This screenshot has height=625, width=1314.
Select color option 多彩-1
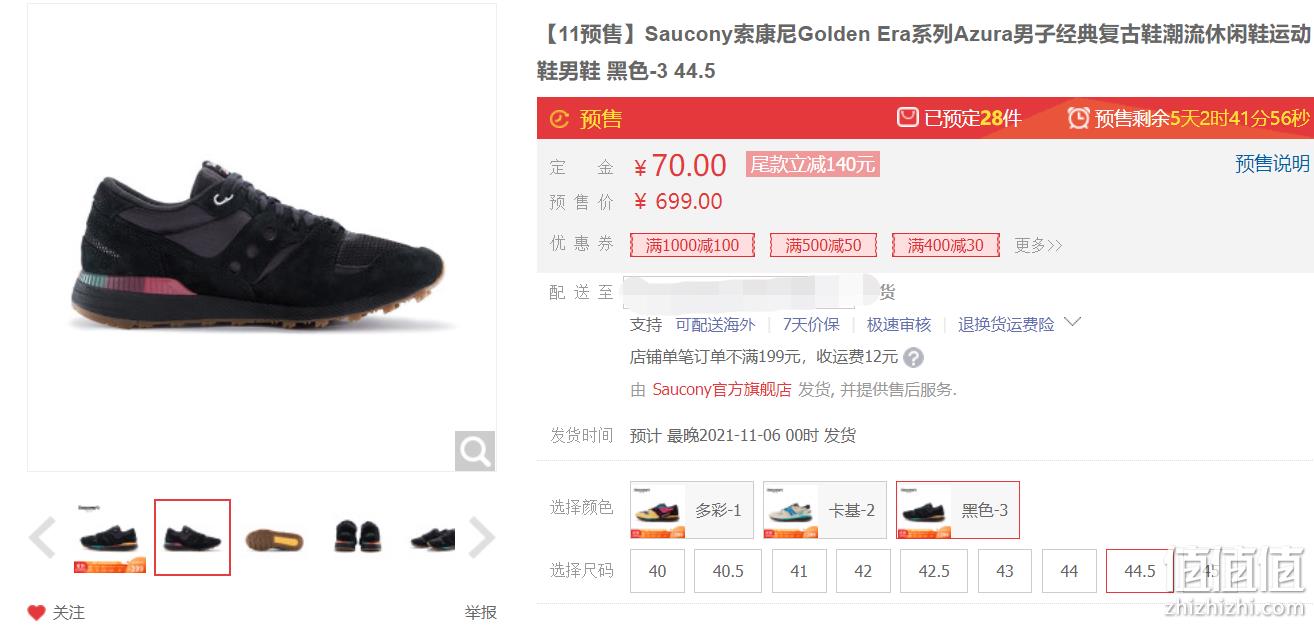692,510
